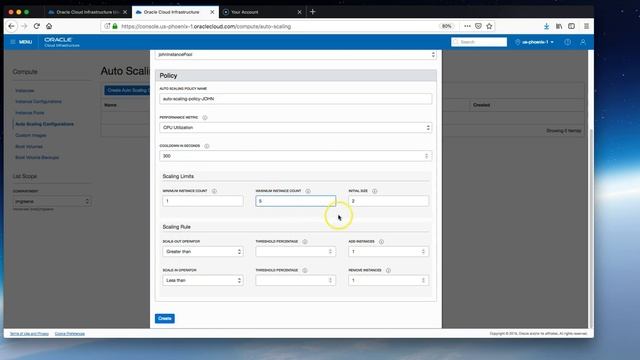Open Custom Images in Compute sidebar

(x=31, y=136)
